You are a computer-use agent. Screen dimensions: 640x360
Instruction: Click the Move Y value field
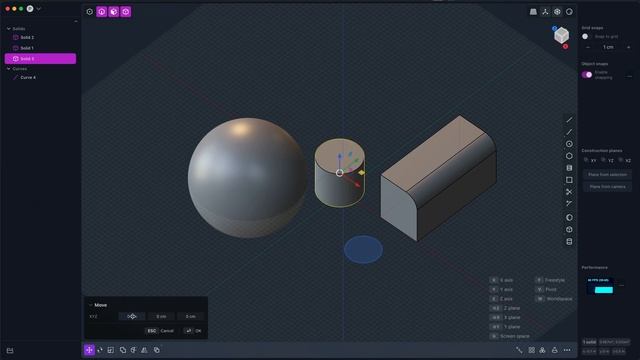(161, 316)
